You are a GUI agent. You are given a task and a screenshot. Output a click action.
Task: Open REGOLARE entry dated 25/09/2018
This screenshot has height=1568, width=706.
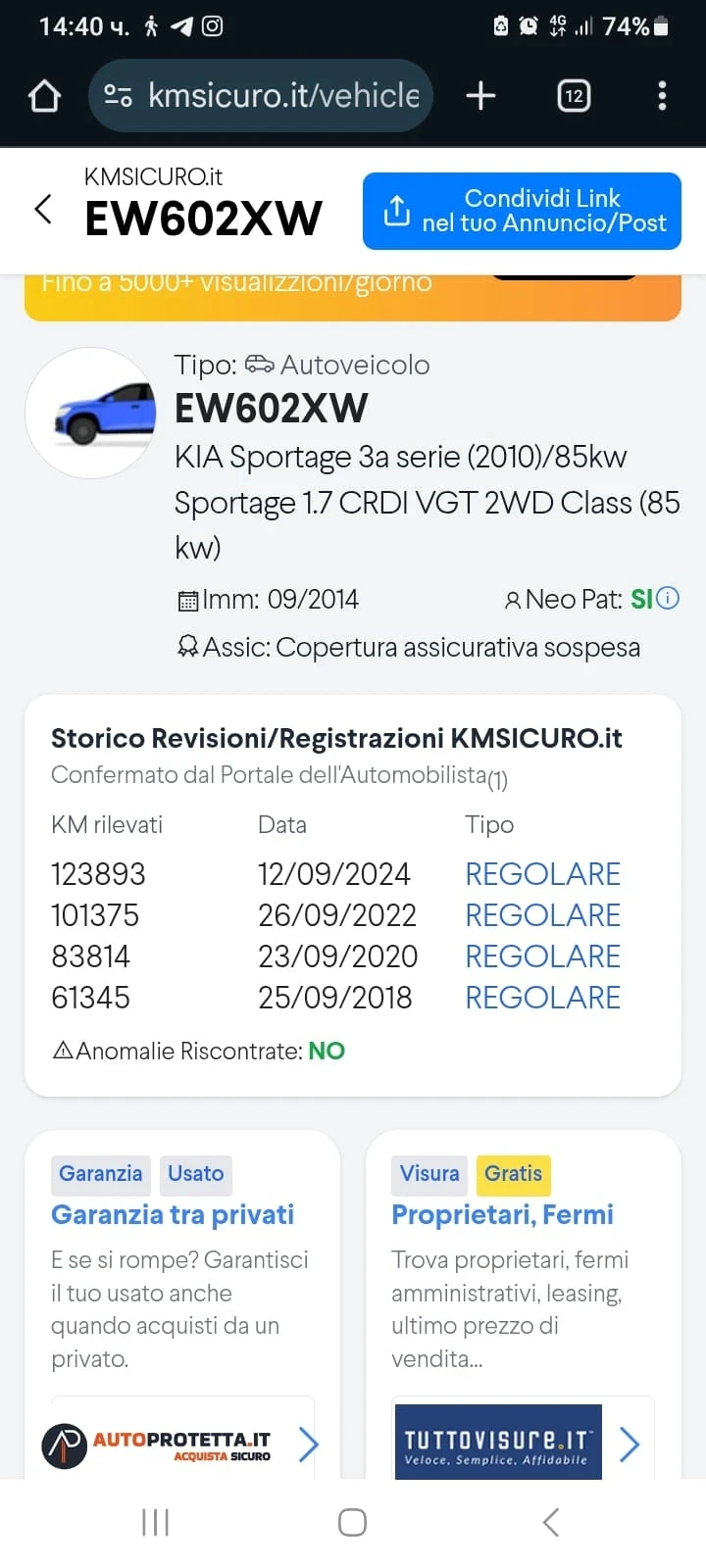(542, 998)
